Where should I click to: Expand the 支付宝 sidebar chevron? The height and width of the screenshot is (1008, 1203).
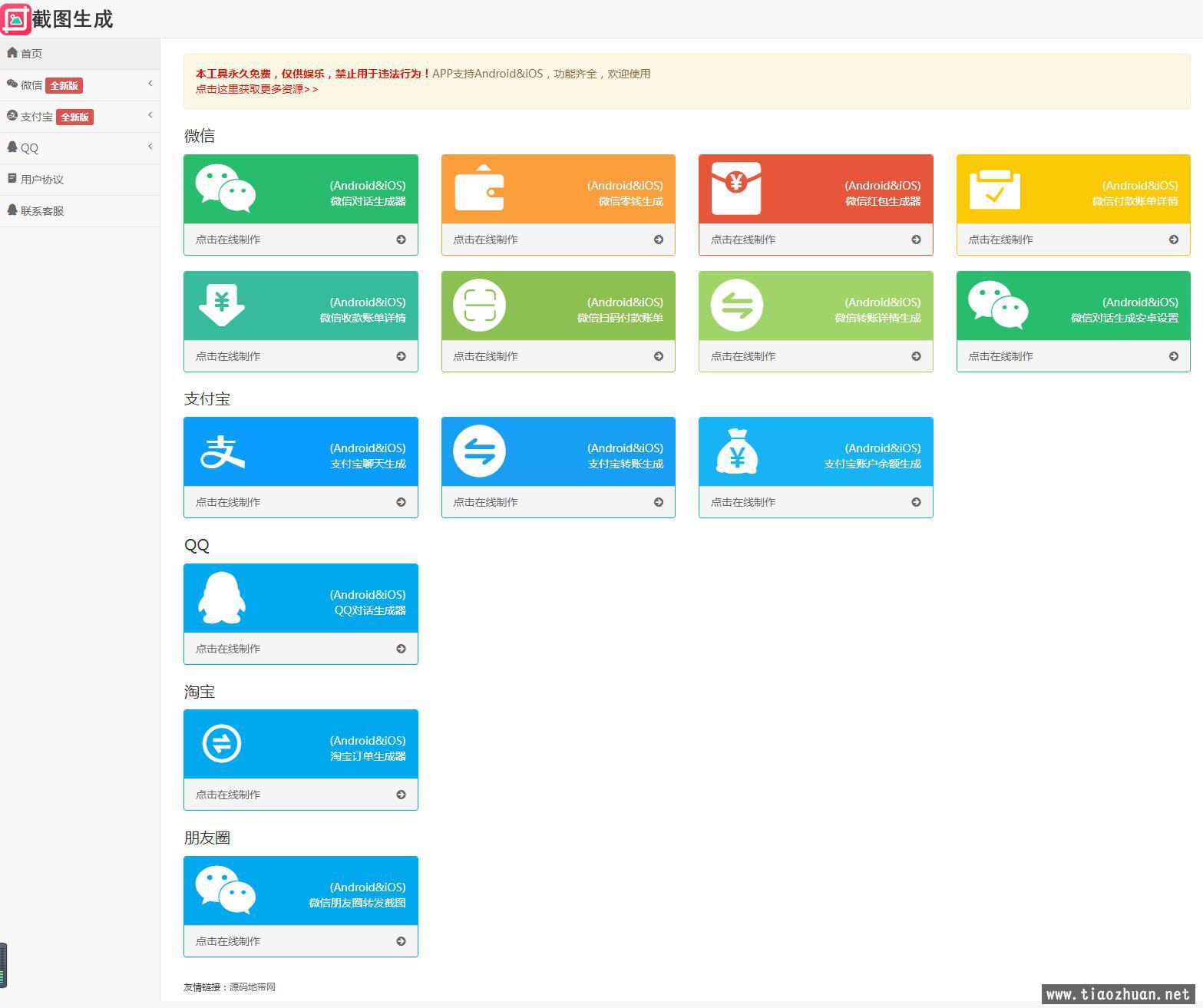click(x=150, y=115)
